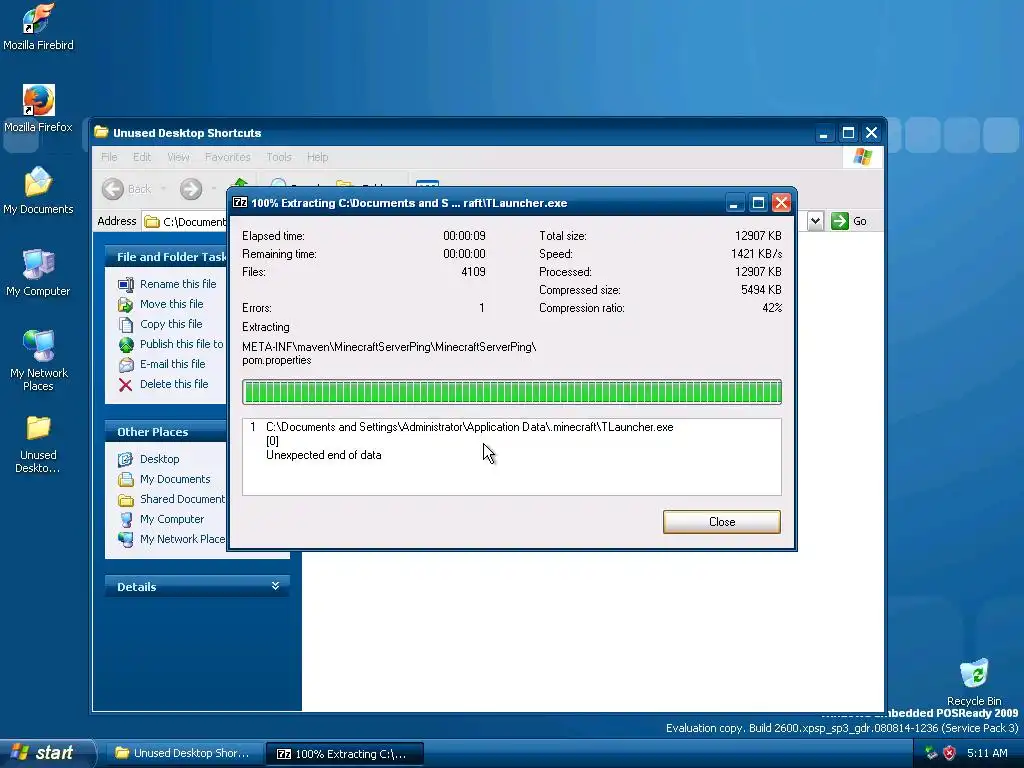
Task: Open the File menu in Explorer window
Action: click(109, 157)
